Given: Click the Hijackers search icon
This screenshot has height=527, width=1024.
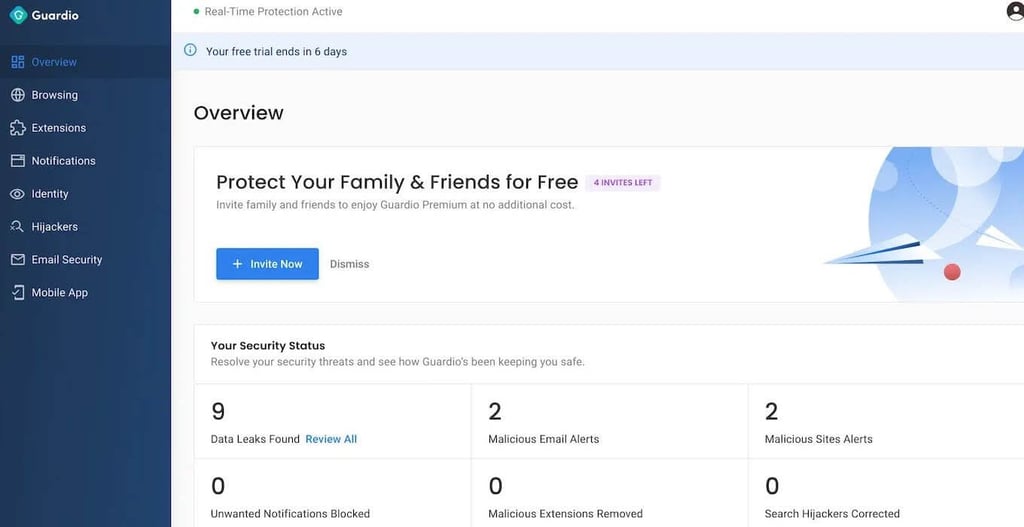Looking at the screenshot, I should pyautogui.click(x=18, y=227).
